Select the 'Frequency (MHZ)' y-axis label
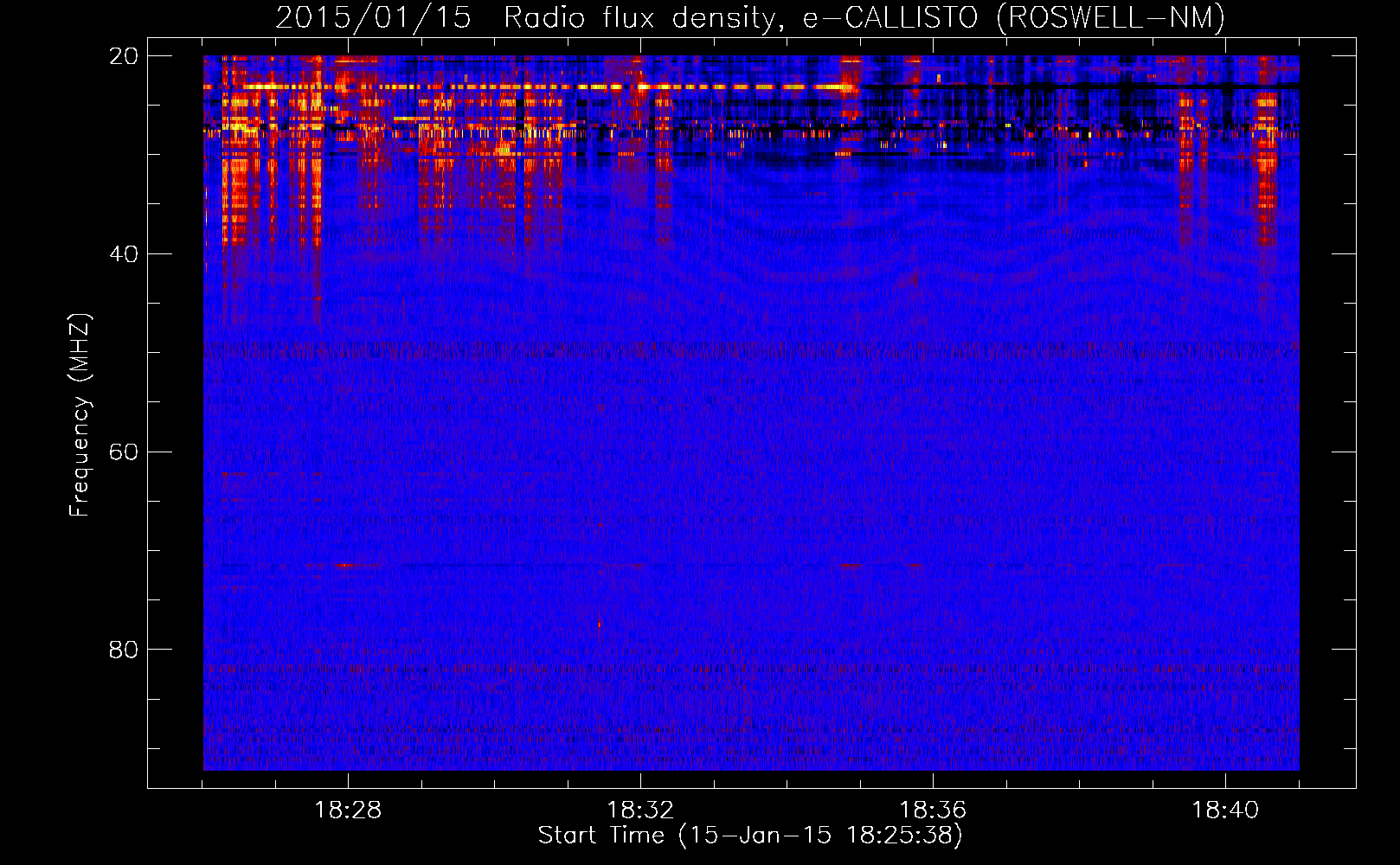 pyautogui.click(x=80, y=415)
